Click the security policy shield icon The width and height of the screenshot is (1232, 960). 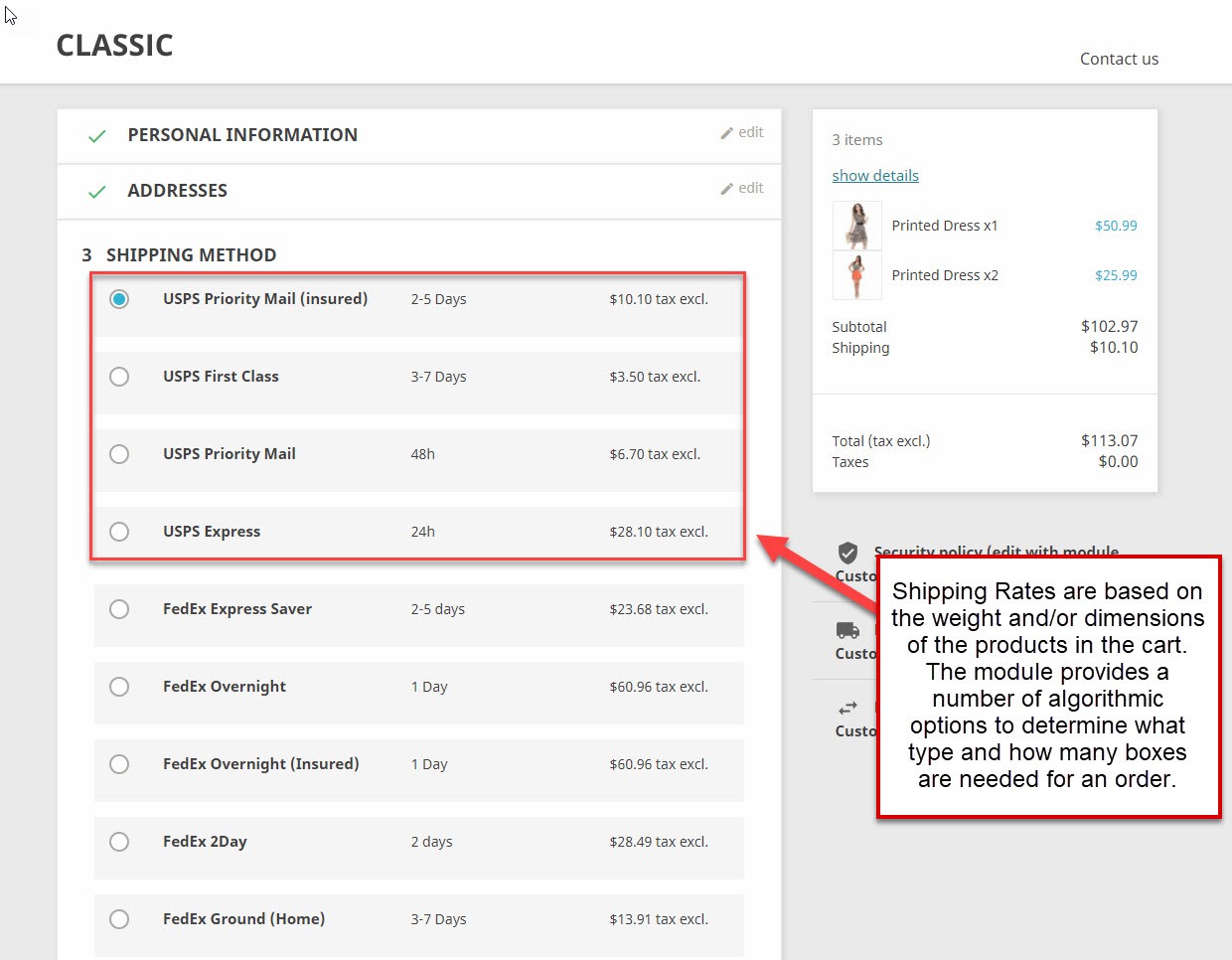pyautogui.click(x=847, y=553)
